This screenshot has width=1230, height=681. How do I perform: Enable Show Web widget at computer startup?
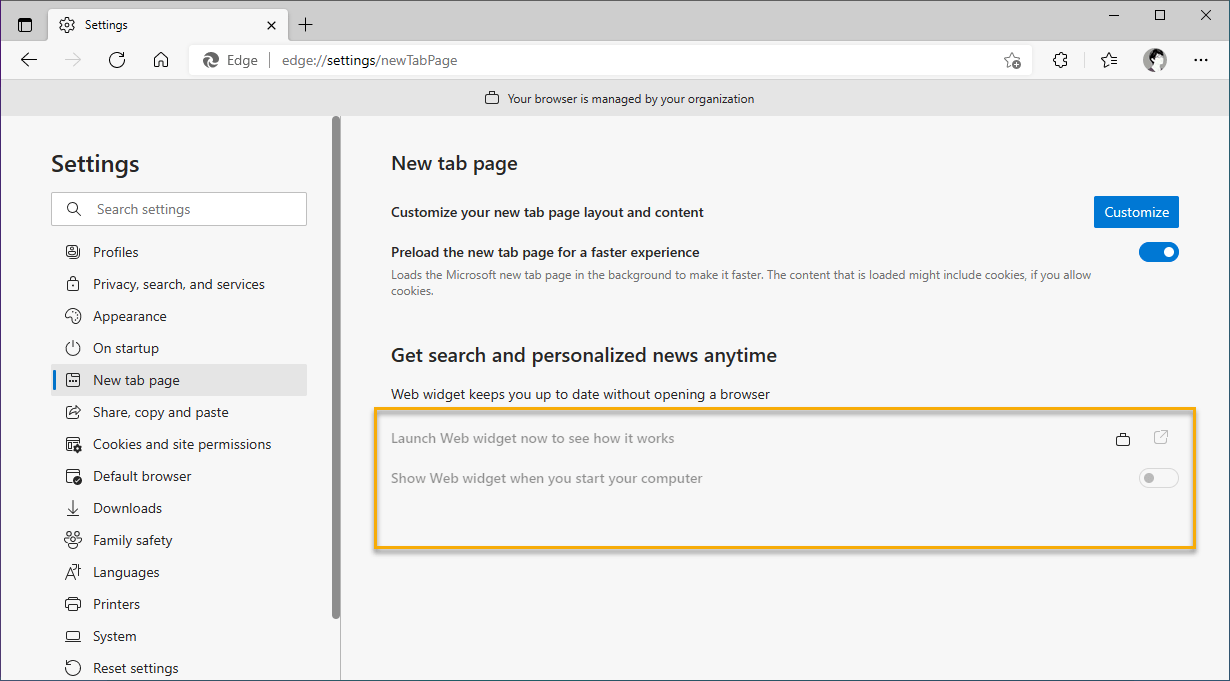point(1158,478)
